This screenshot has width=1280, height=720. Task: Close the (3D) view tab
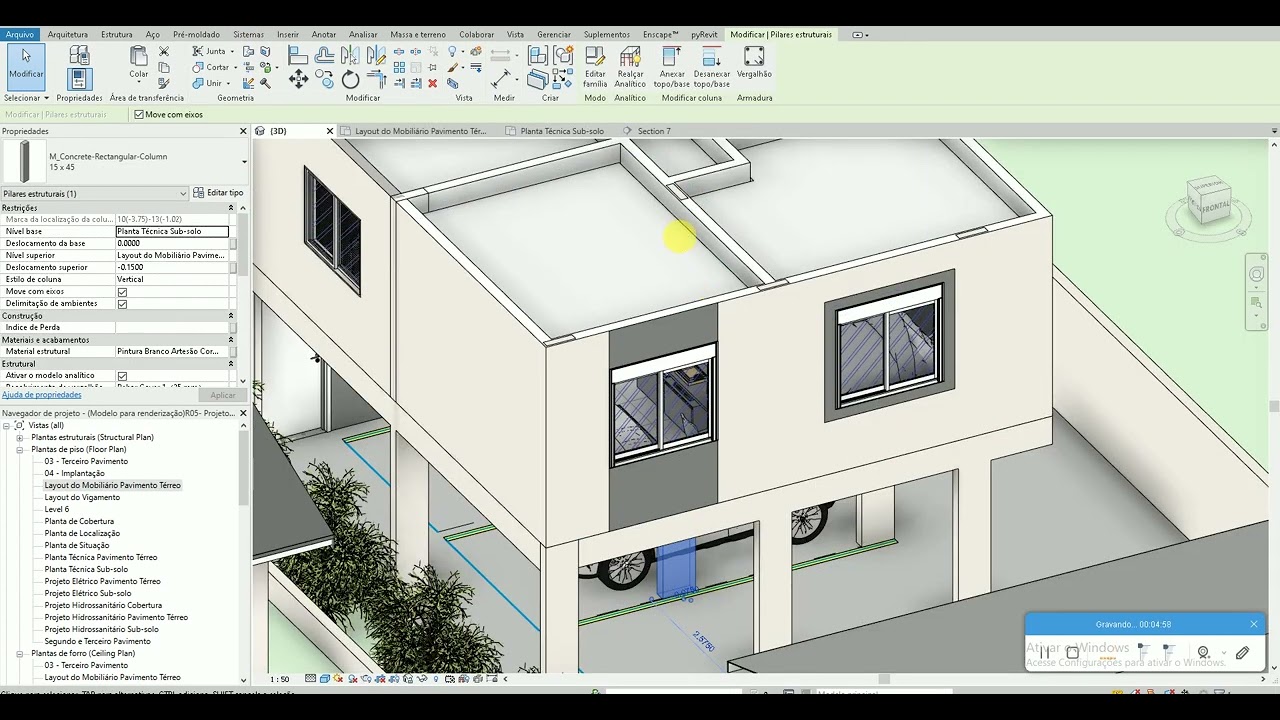pyautogui.click(x=330, y=131)
